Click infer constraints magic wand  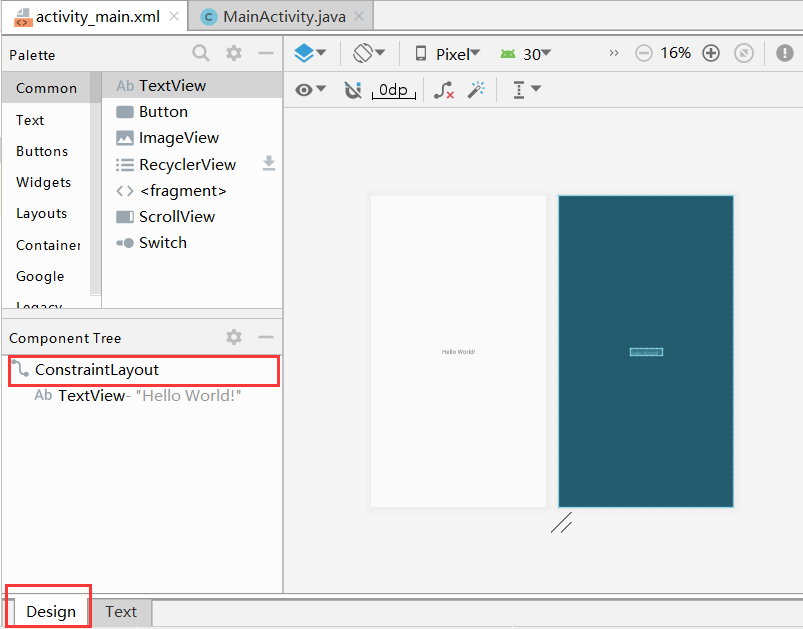coord(476,90)
